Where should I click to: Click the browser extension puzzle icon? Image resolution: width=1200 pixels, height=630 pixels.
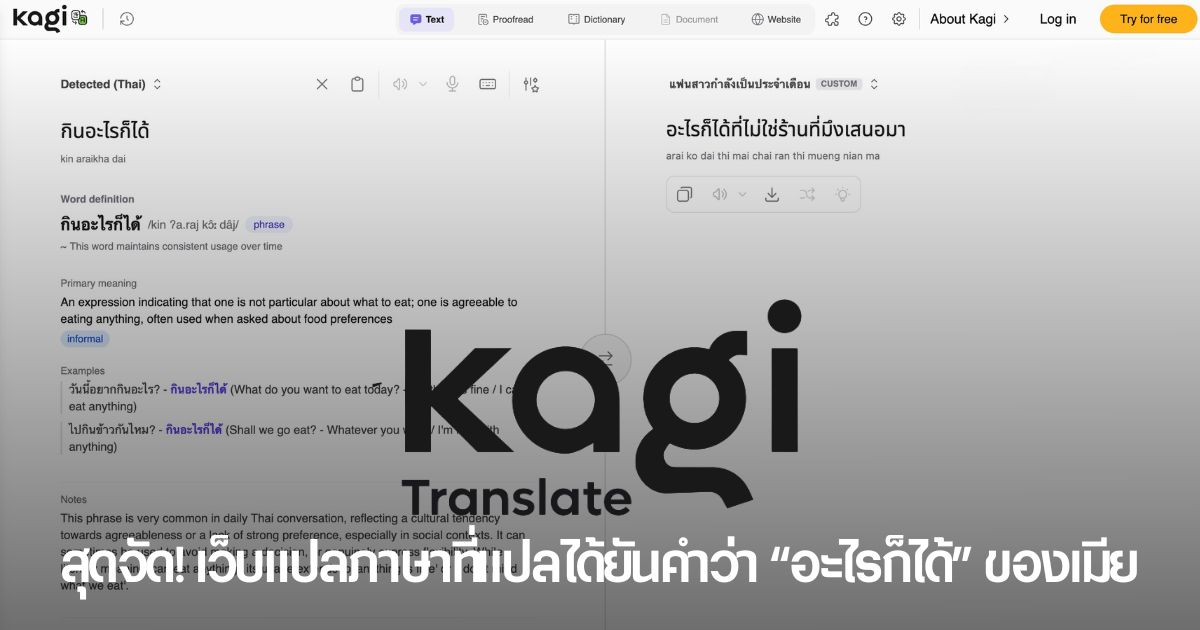point(832,18)
